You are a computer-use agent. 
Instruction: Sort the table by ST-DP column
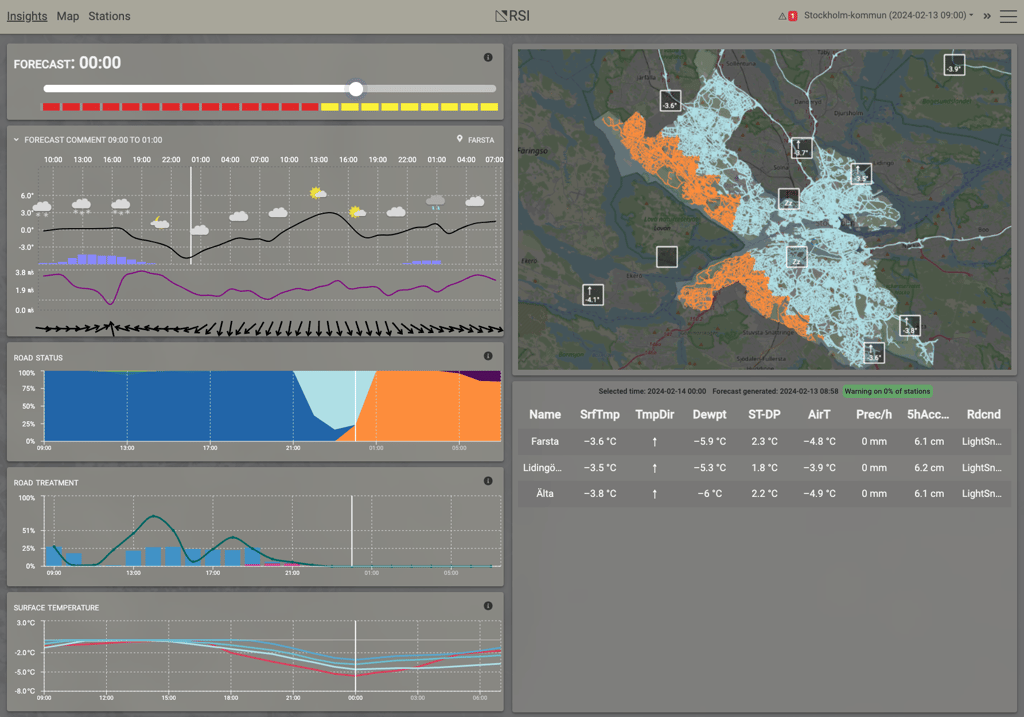pos(764,415)
